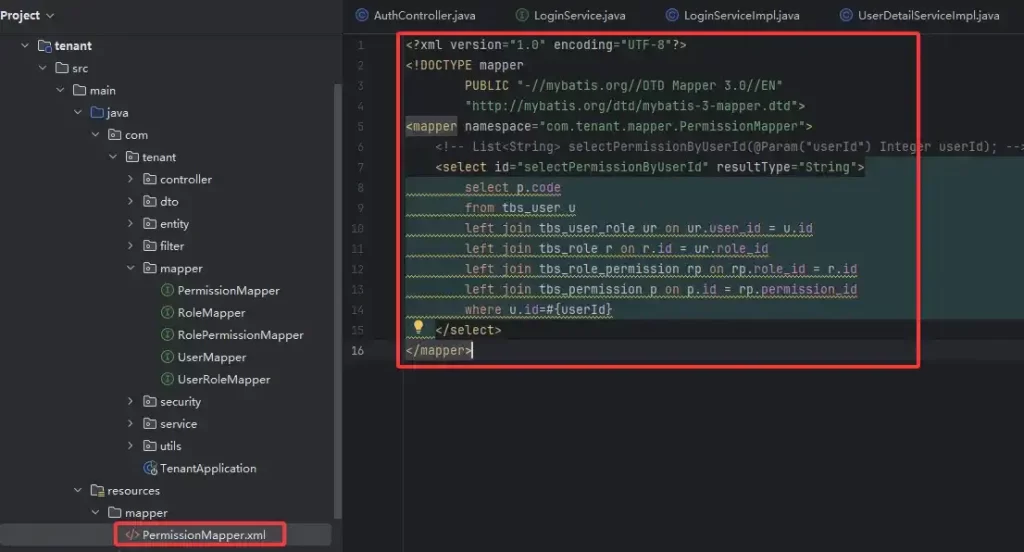Click the UserMapper interface icon
This screenshot has height=552, width=1024.
click(168, 357)
